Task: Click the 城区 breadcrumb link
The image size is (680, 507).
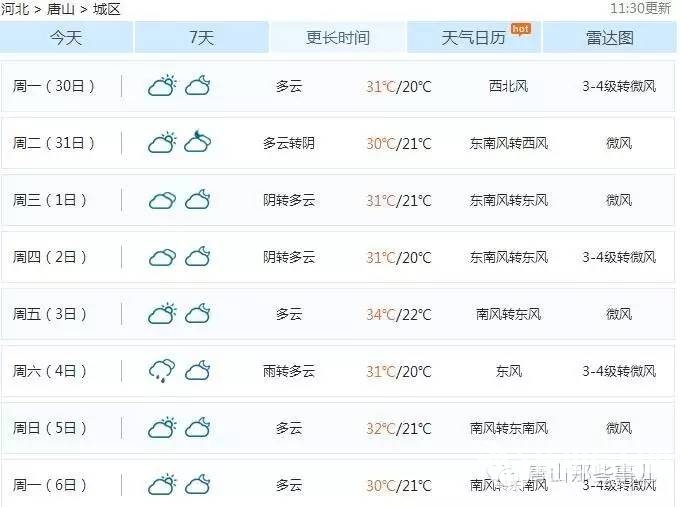Action: pyautogui.click(x=106, y=9)
